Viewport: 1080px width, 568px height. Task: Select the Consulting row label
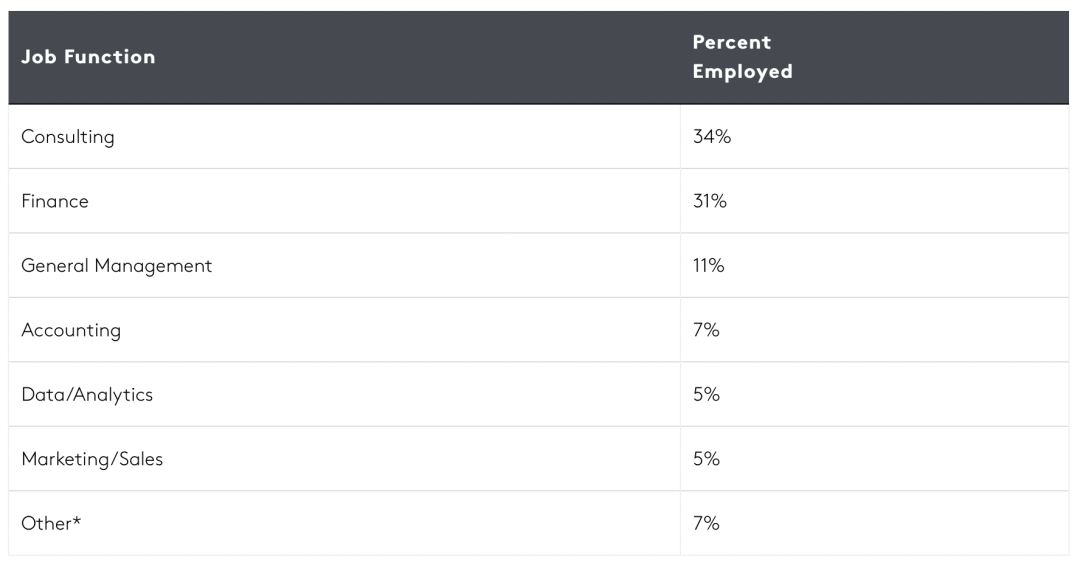68,136
